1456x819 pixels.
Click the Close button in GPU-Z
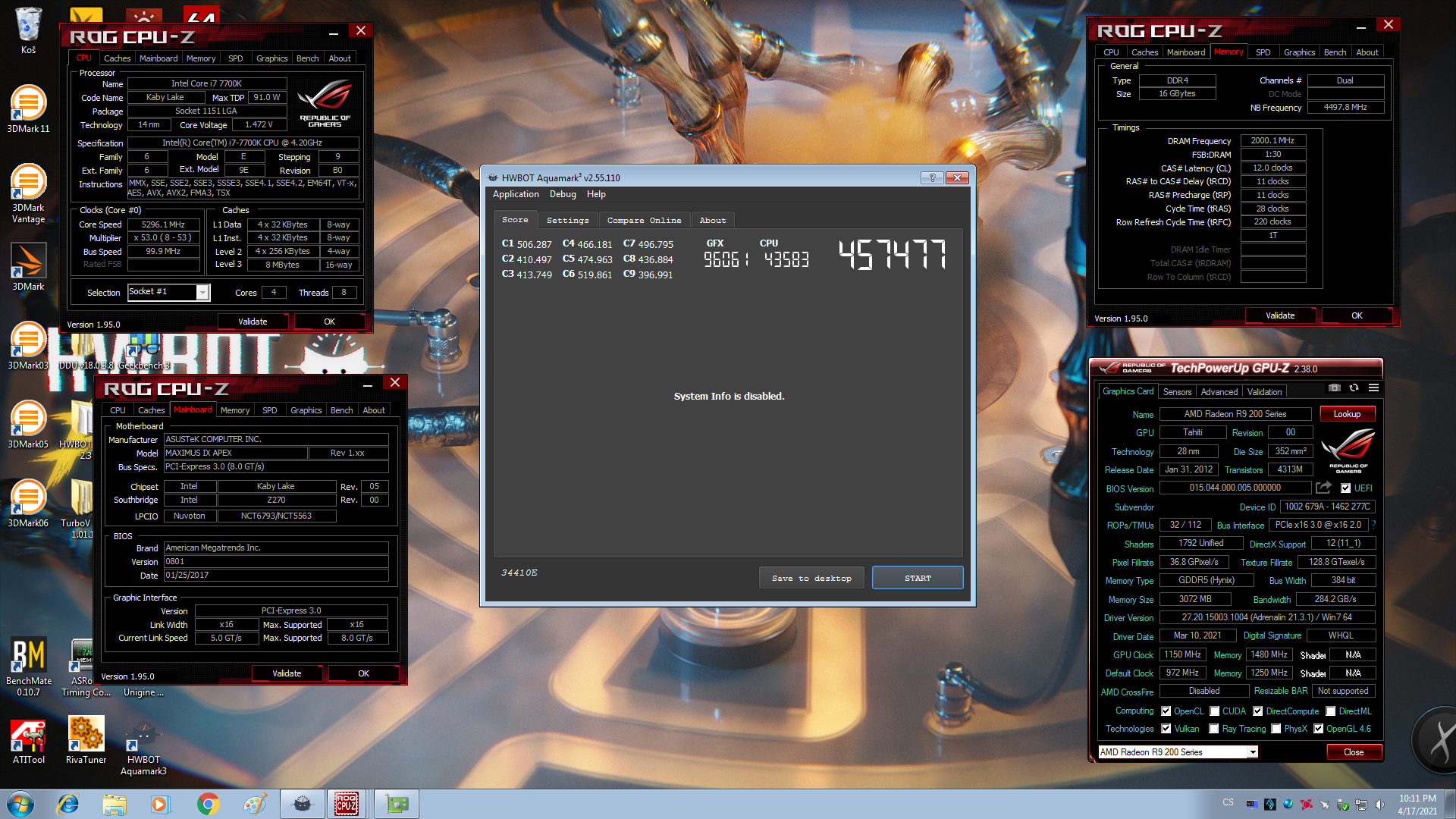tap(1354, 752)
